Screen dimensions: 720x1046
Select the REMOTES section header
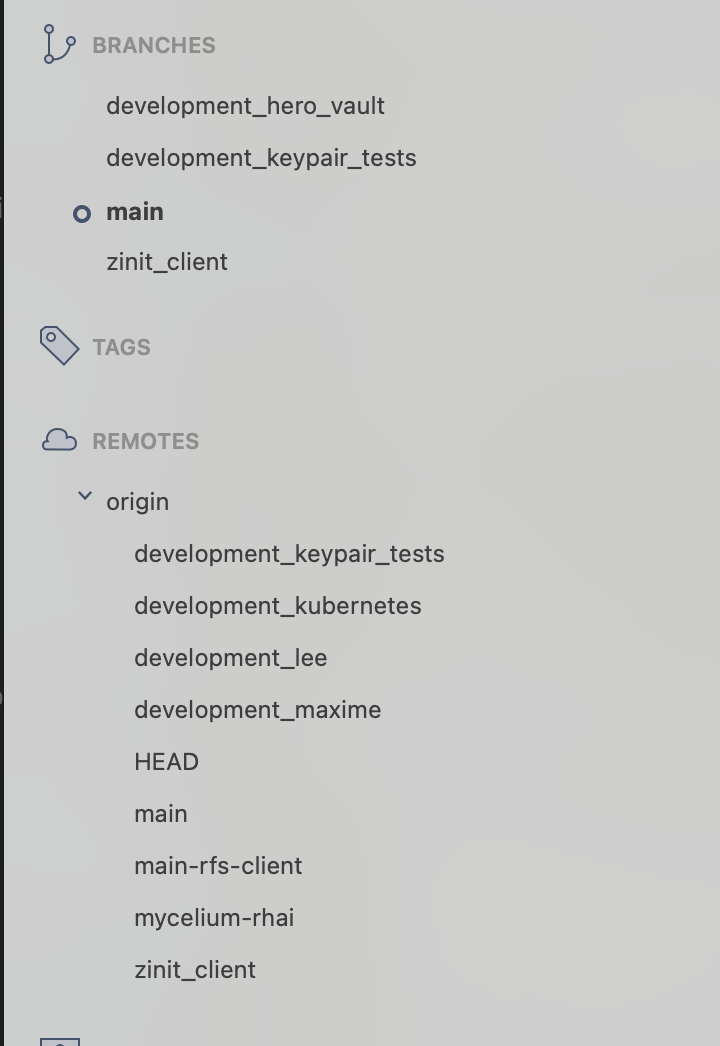145,441
